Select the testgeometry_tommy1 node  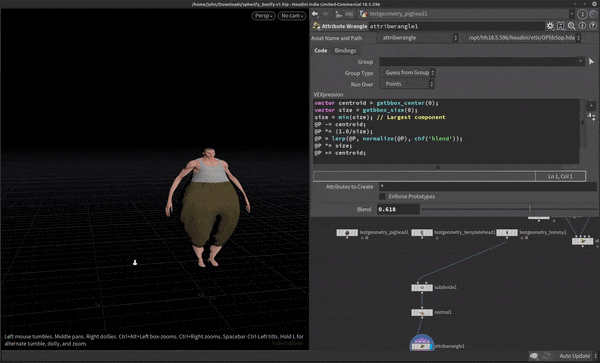point(507,233)
